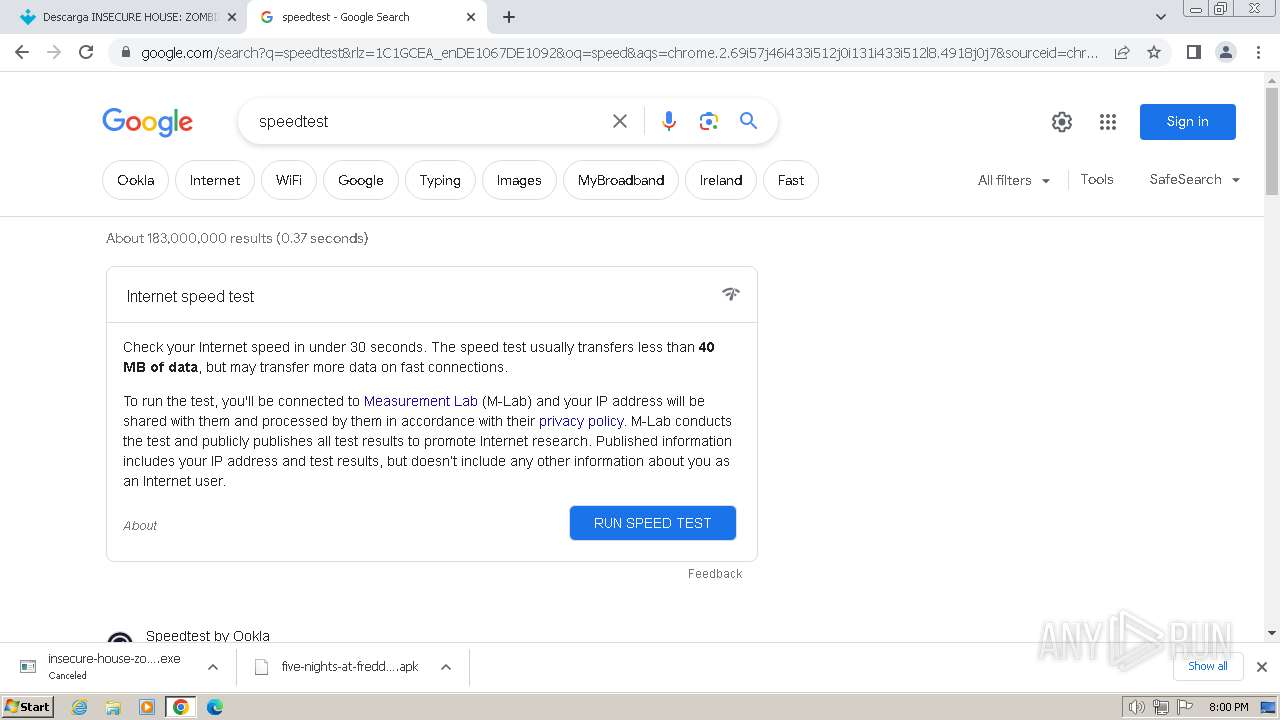
Task: Expand the All filters dropdown
Action: tap(1014, 180)
